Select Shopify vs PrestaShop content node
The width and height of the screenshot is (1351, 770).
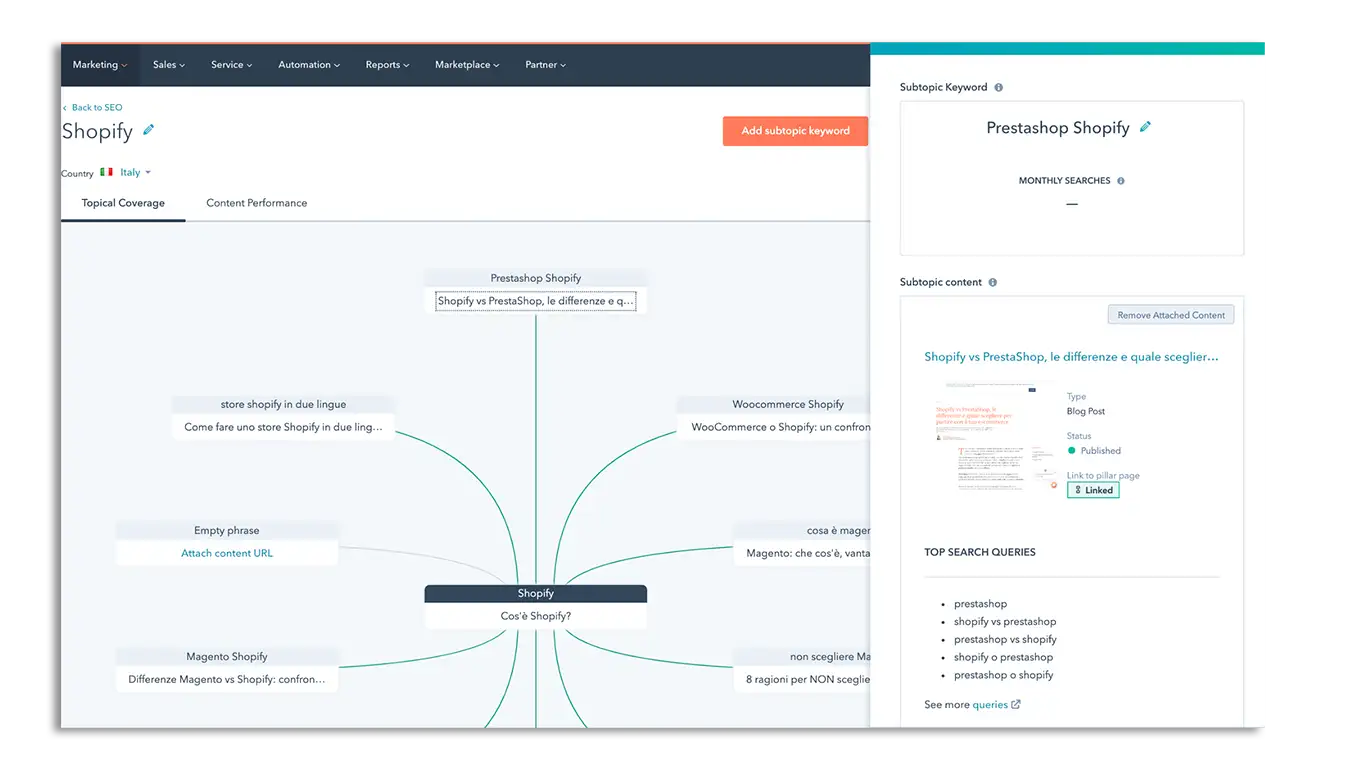tap(536, 301)
